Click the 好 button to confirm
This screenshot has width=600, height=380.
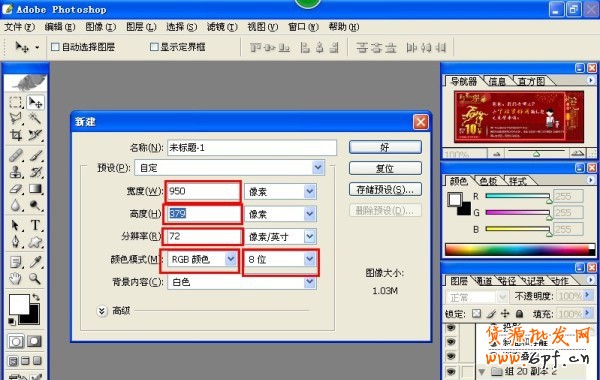point(385,147)
